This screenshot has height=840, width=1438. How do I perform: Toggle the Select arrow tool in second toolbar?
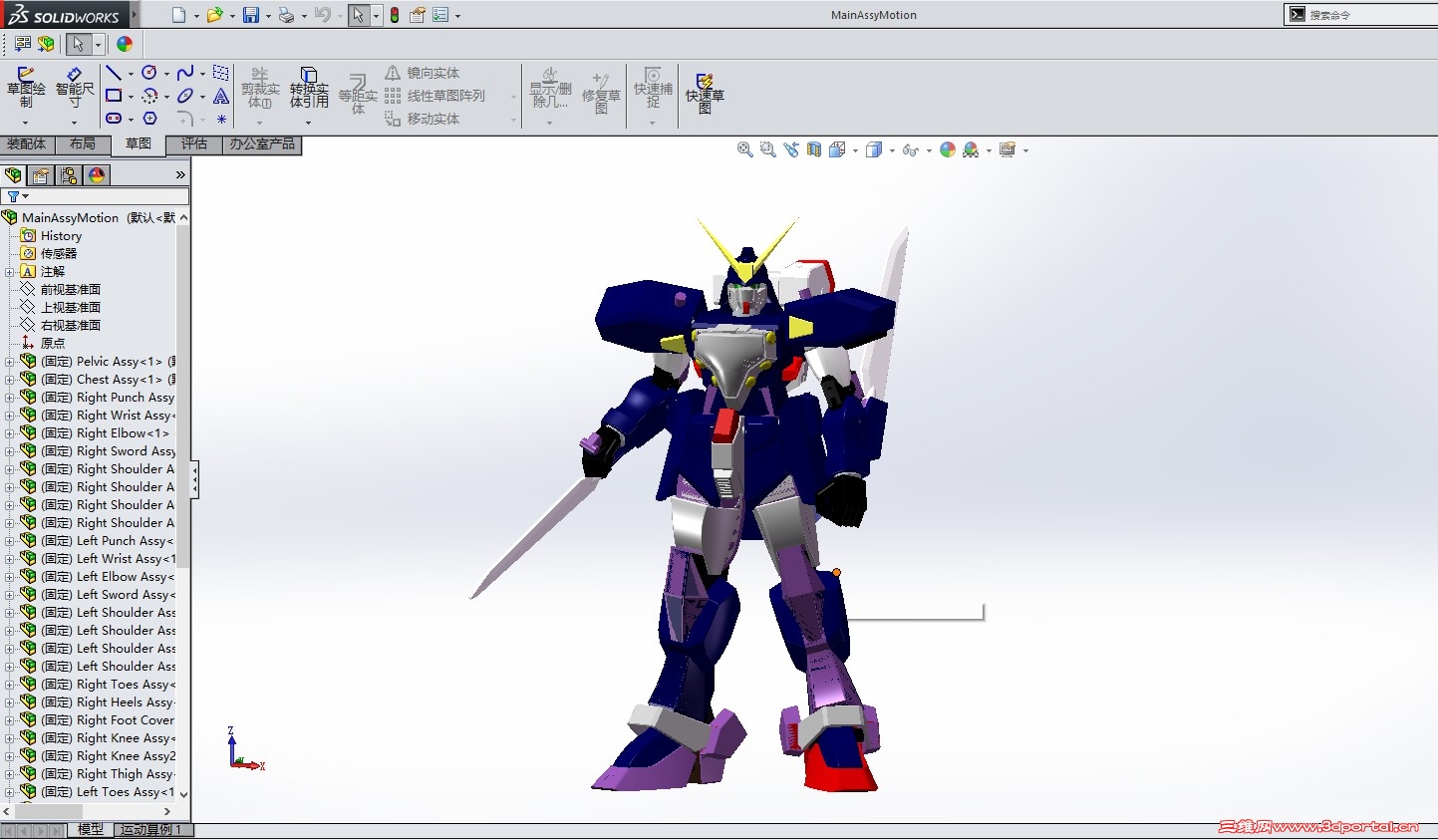tap(78, 44)
